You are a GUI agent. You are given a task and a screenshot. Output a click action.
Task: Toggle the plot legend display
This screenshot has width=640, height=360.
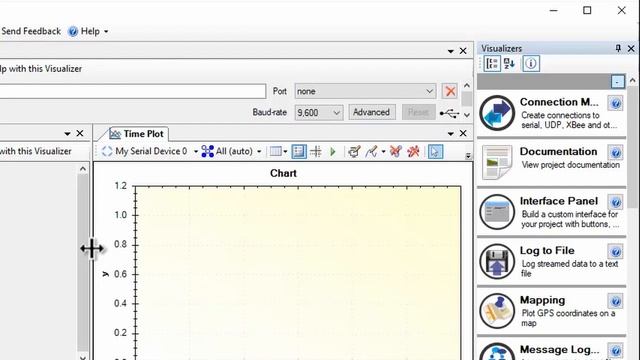(299, 151)
